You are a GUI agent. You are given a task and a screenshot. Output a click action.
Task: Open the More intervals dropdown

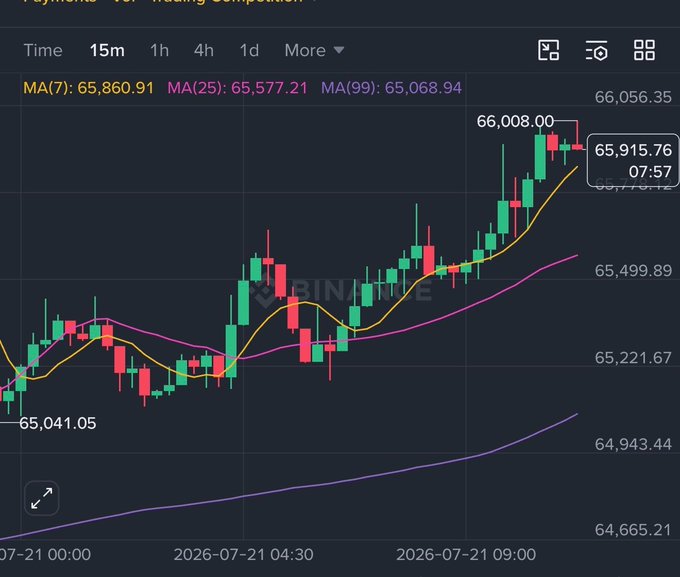click(x=314, y=50)
